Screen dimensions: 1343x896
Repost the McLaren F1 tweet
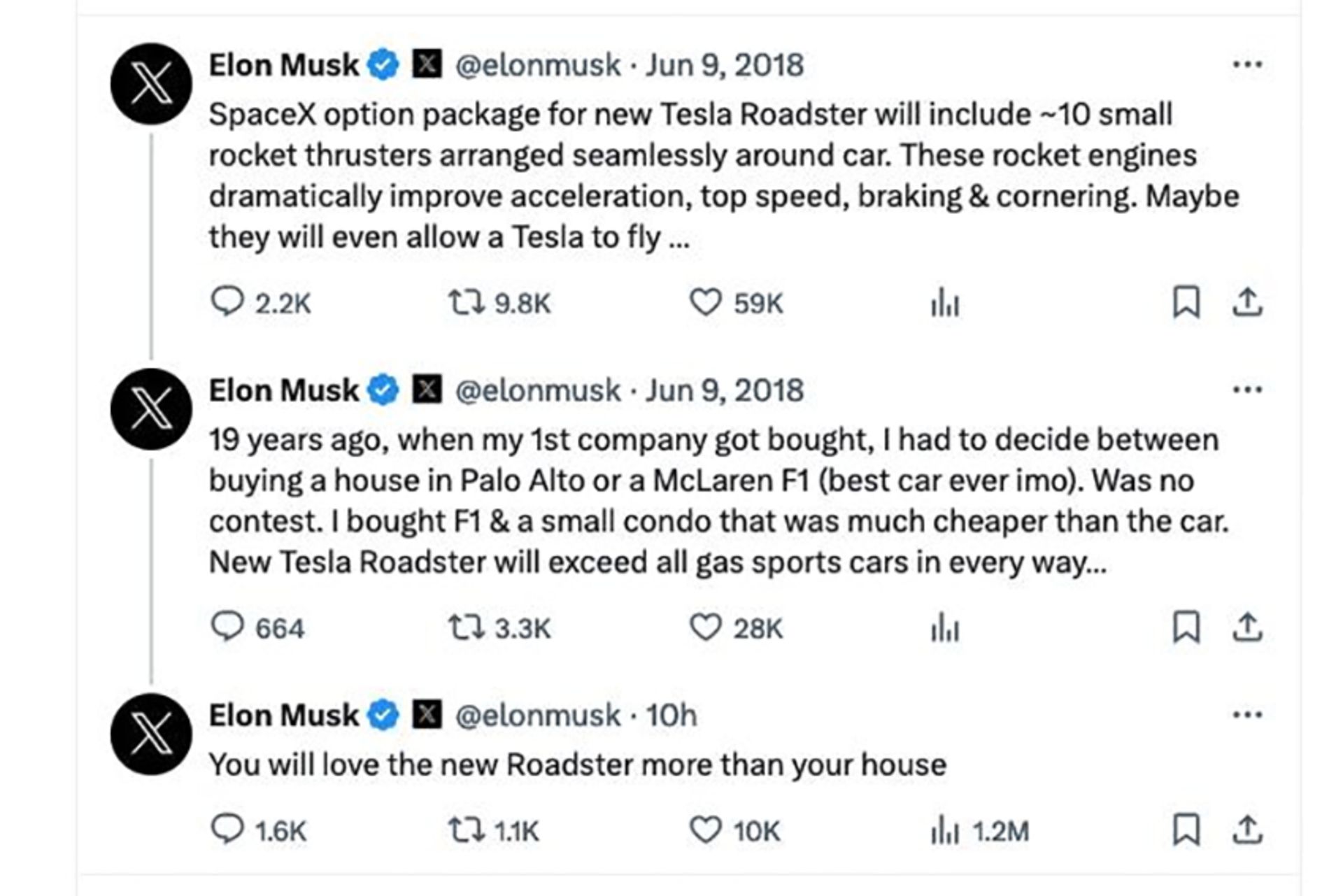click(466, 627)
